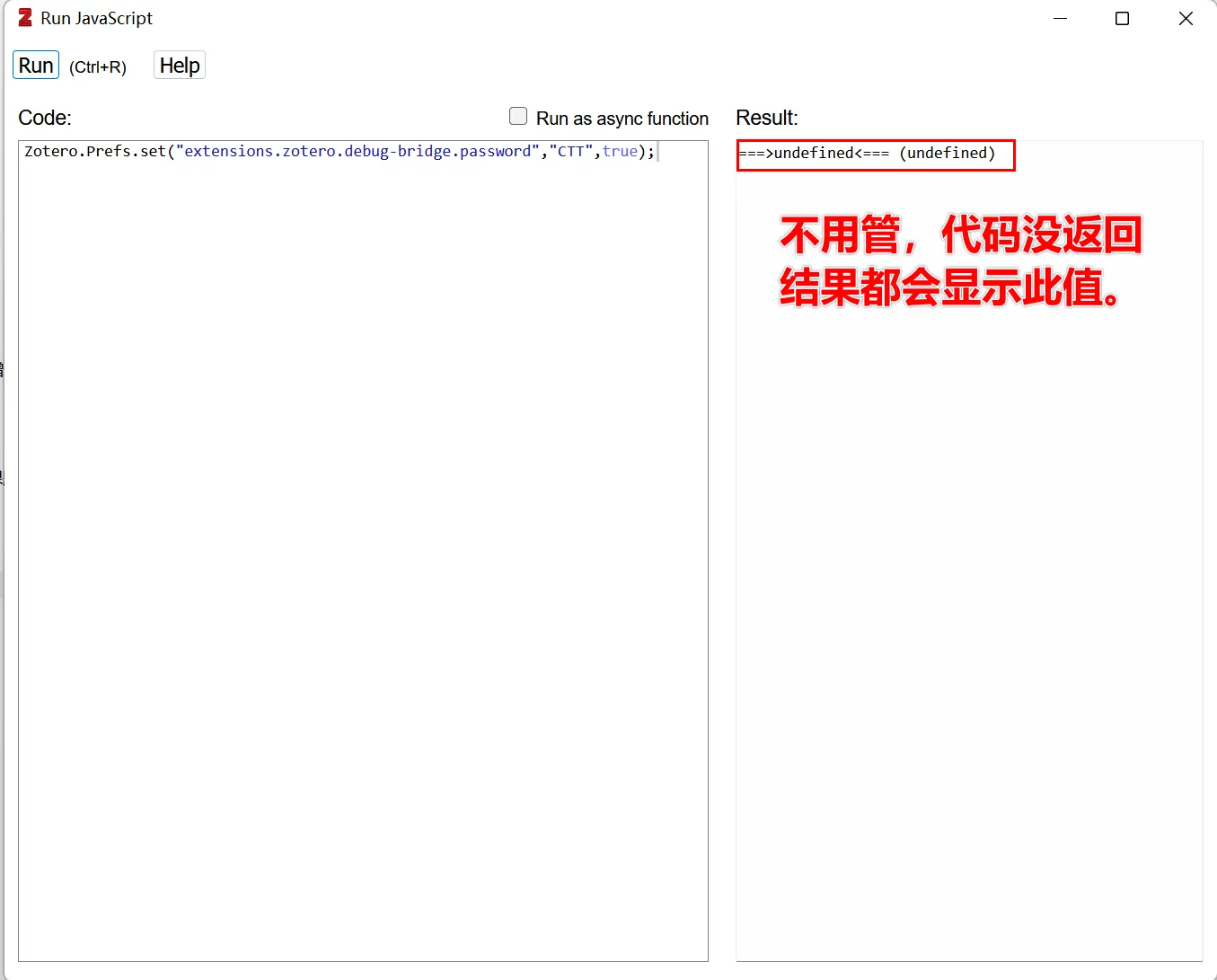Image resolution: width=1217 pixels, height=980 pixels.
Task: Click the Run button
Action: [x=36, y=66]
